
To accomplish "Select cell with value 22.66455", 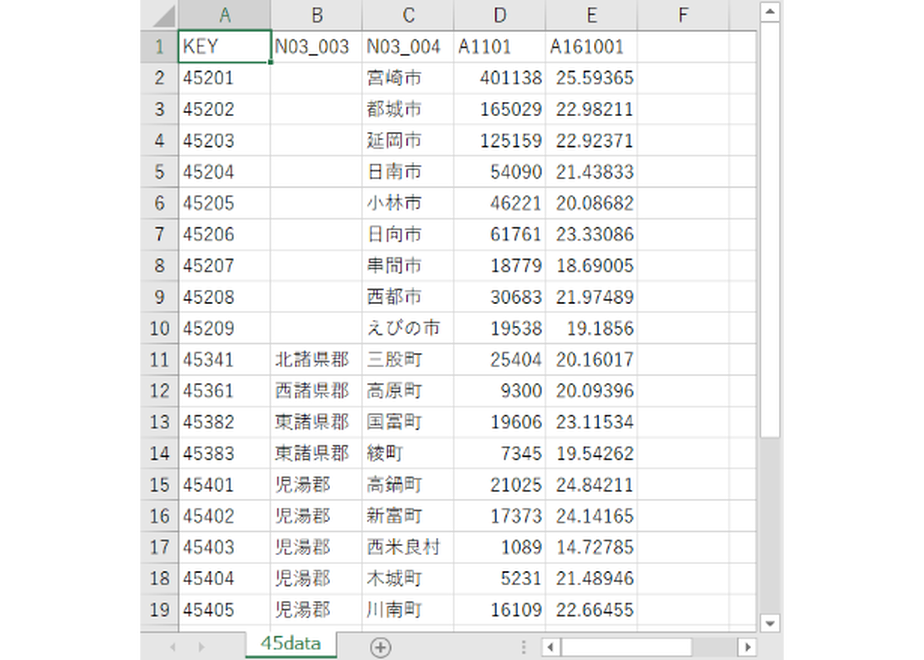I will pyautogui.click(x=591, y=610).
